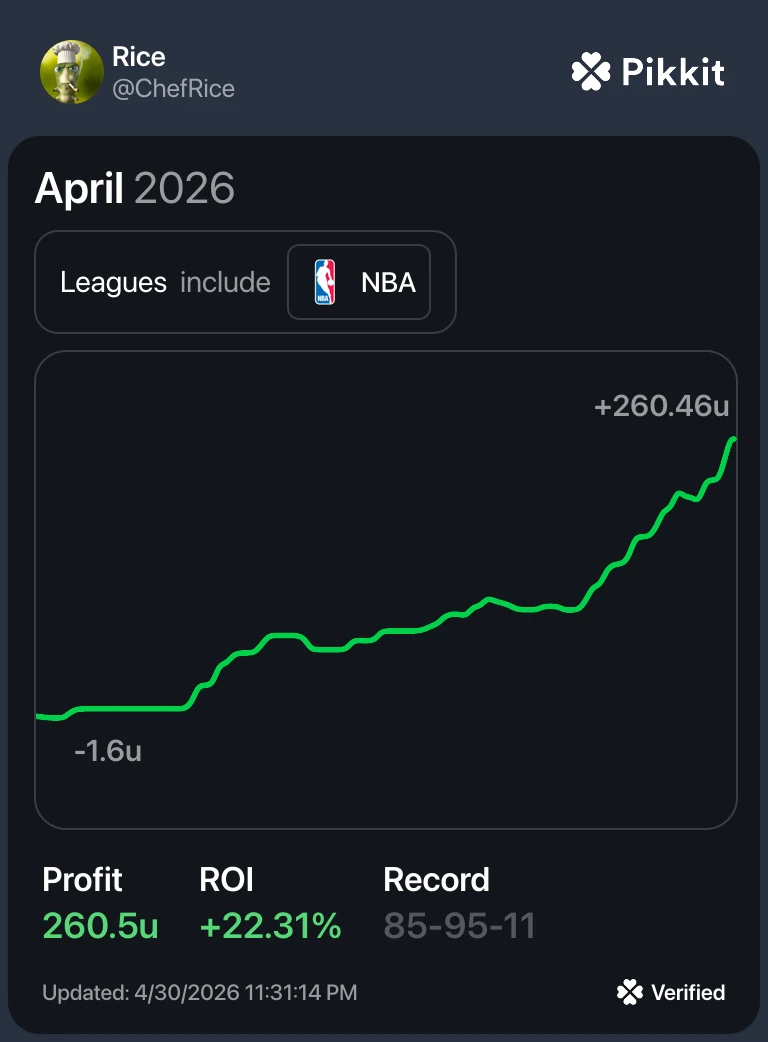768x1042 pixels.
Task: Select the ROI +22.31% stat
Action: coord(270,903)
